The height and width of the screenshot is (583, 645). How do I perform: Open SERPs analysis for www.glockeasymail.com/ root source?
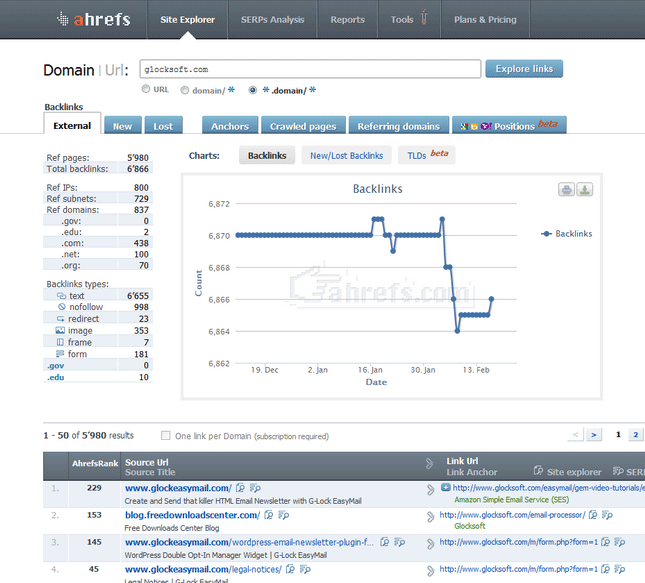(255, 488)
